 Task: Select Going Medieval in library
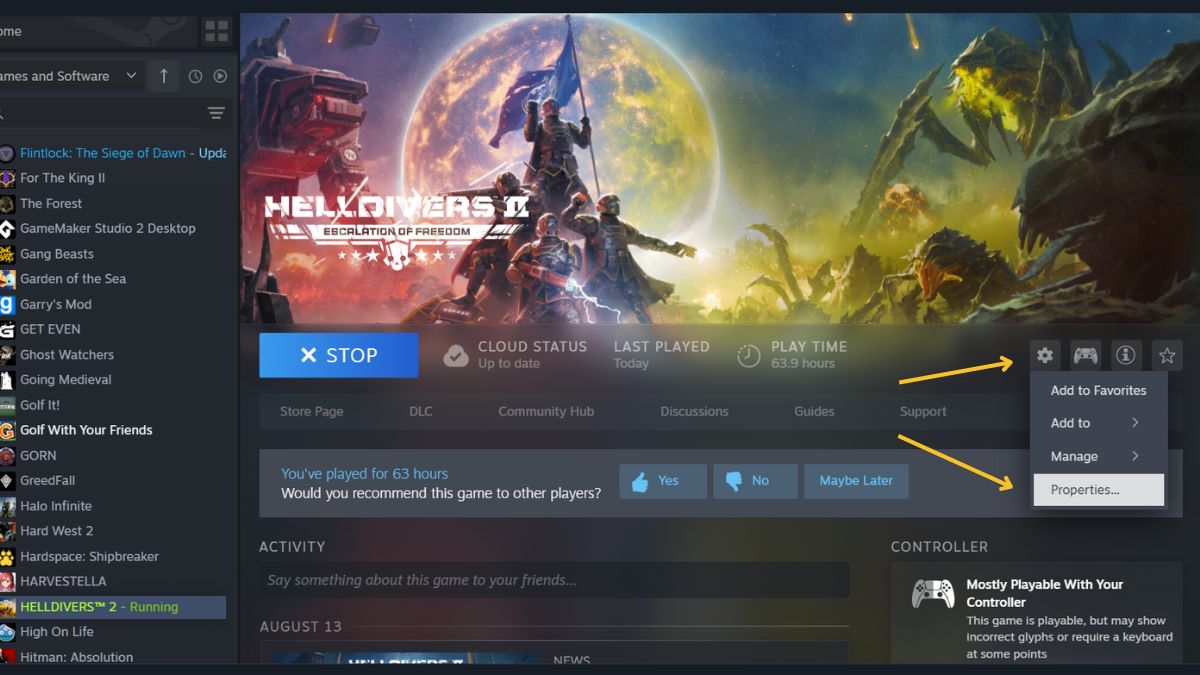[66, 380]
